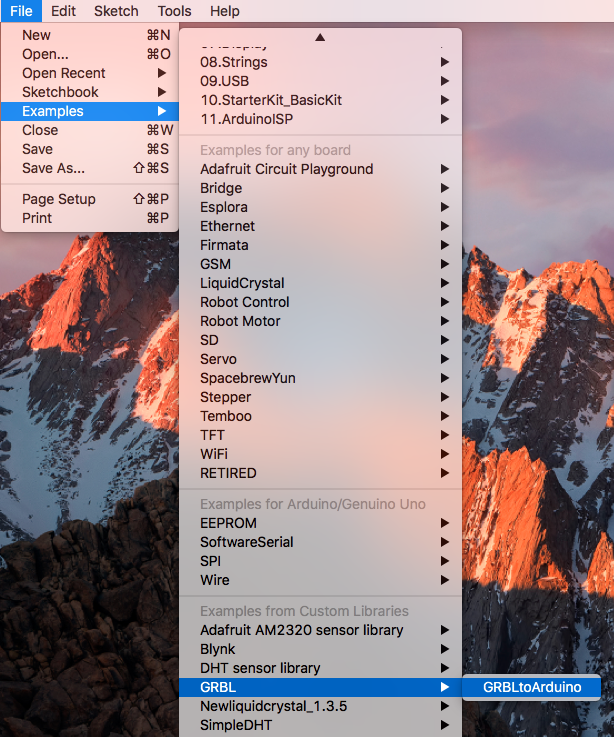Open the GSM examples submenu

point(320,264)
